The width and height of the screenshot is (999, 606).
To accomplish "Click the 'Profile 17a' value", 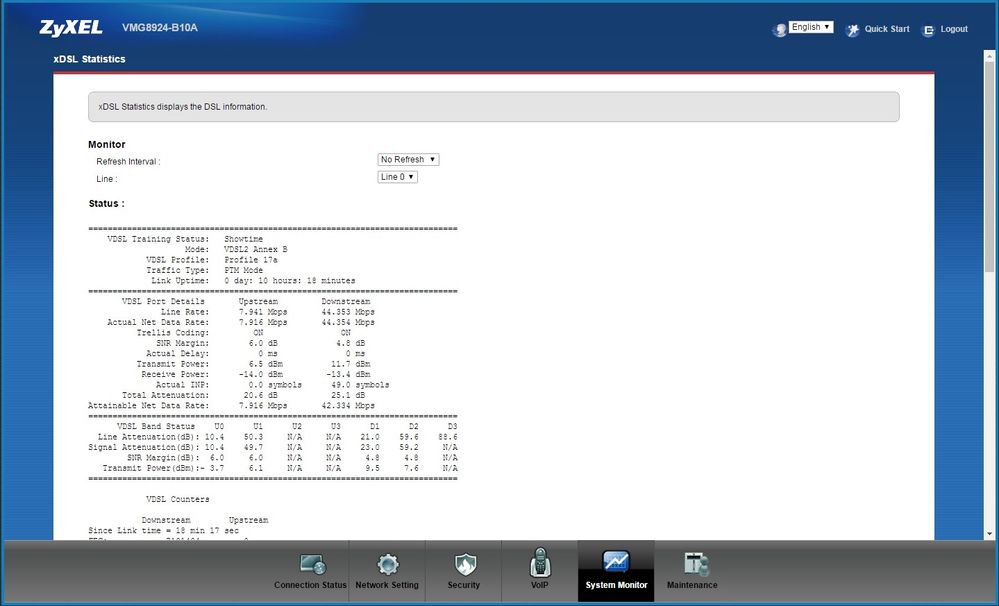I will [250, 260].
